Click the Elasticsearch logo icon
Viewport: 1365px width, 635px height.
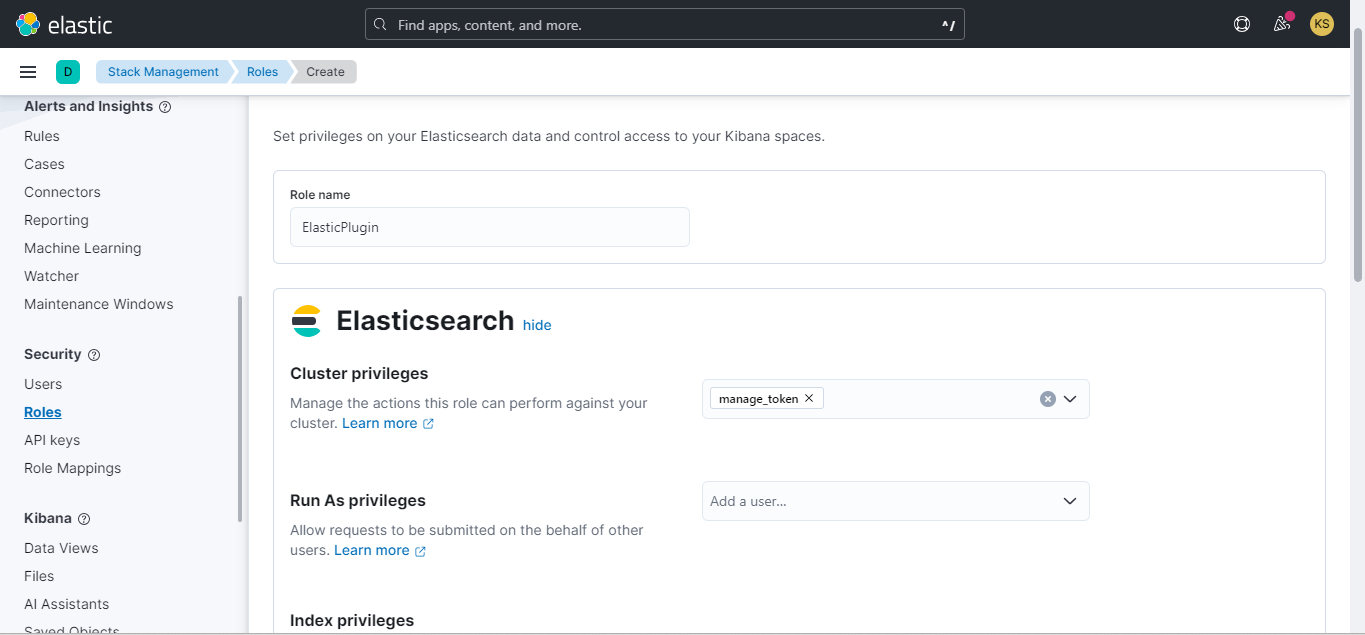306,321
